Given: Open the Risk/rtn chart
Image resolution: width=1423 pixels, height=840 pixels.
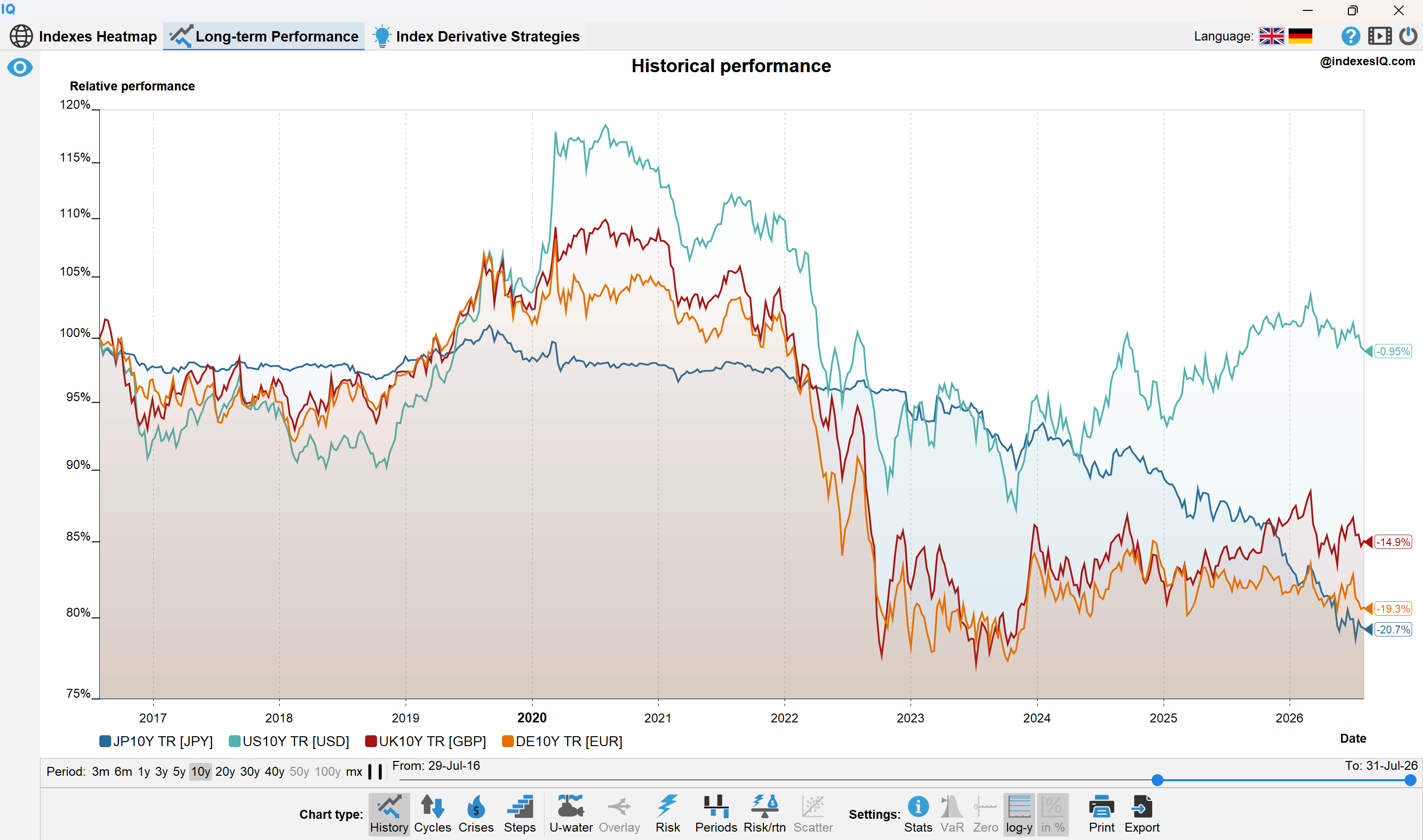Looking at the screenshot, I should point(765,814).
